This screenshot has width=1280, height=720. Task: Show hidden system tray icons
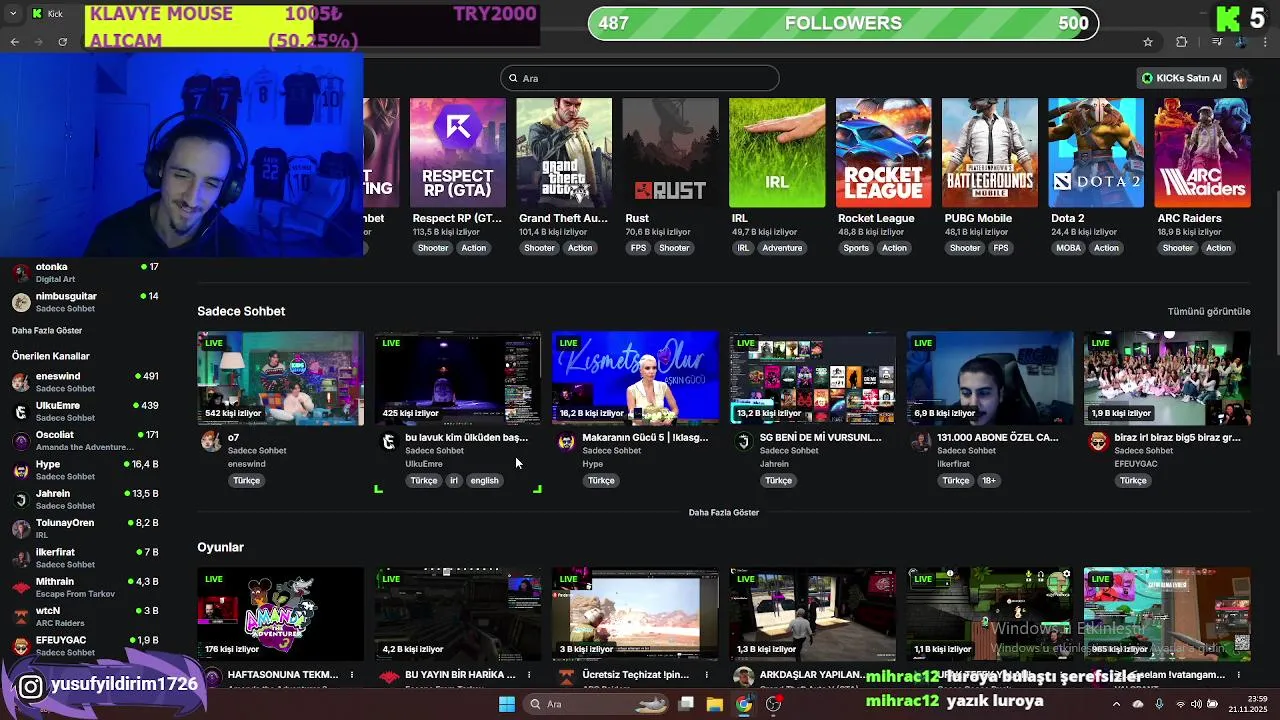(x=1116, y=704)
